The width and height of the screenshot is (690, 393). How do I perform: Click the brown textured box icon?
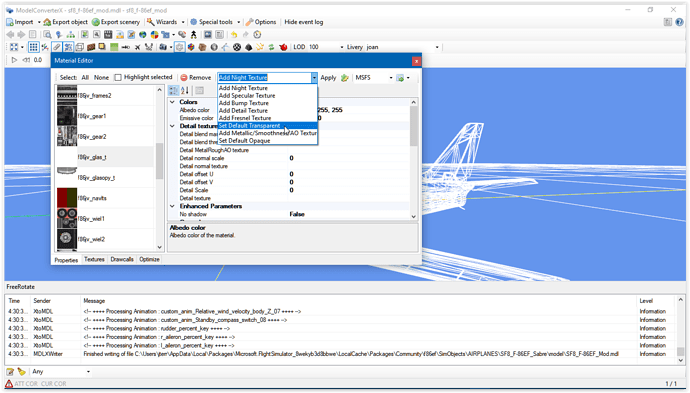click(x=202, y=47)
